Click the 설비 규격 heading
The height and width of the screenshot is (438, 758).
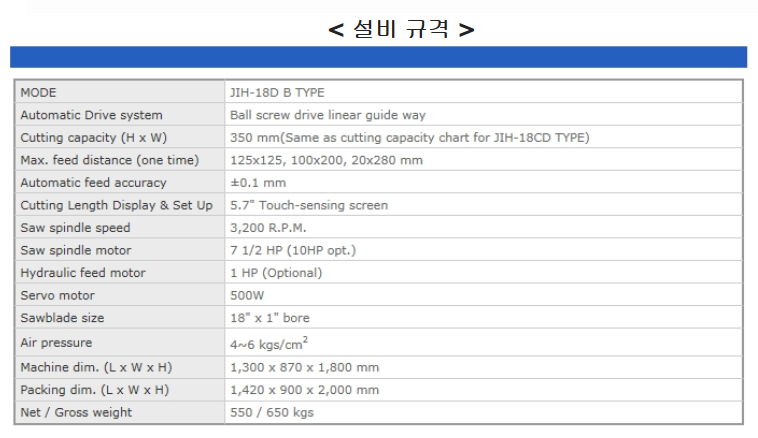tap(401, 29)
